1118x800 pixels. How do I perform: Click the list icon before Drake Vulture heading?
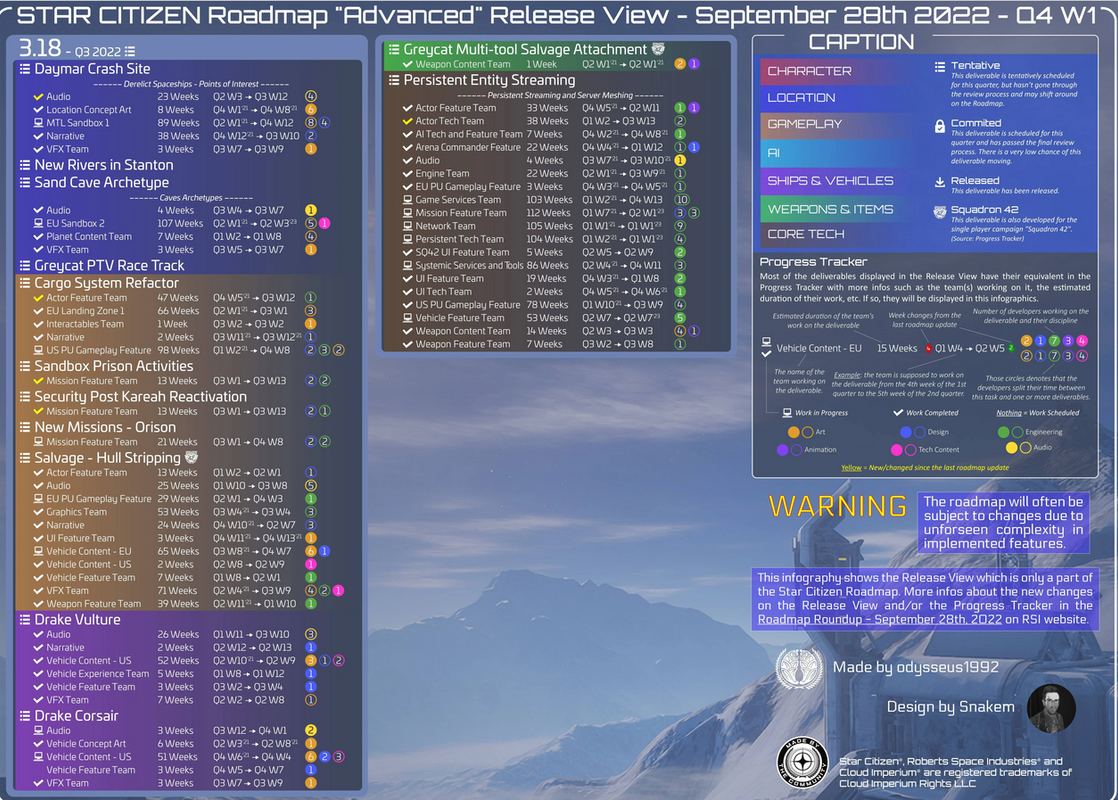pyautogui.click(x=25, y=620)
